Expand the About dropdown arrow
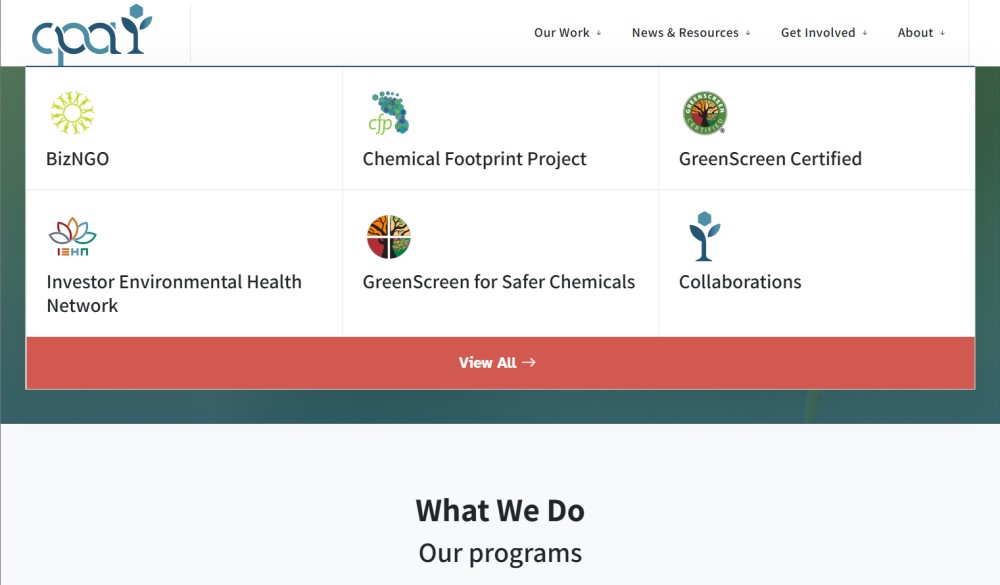The width and height of the screenshot is (1000, 585). point(942,33)
